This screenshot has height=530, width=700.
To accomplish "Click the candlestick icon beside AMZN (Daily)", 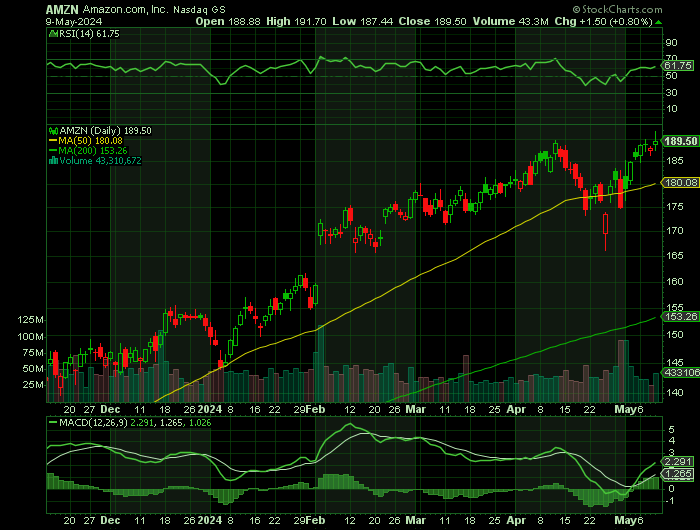I will [53, 131].
